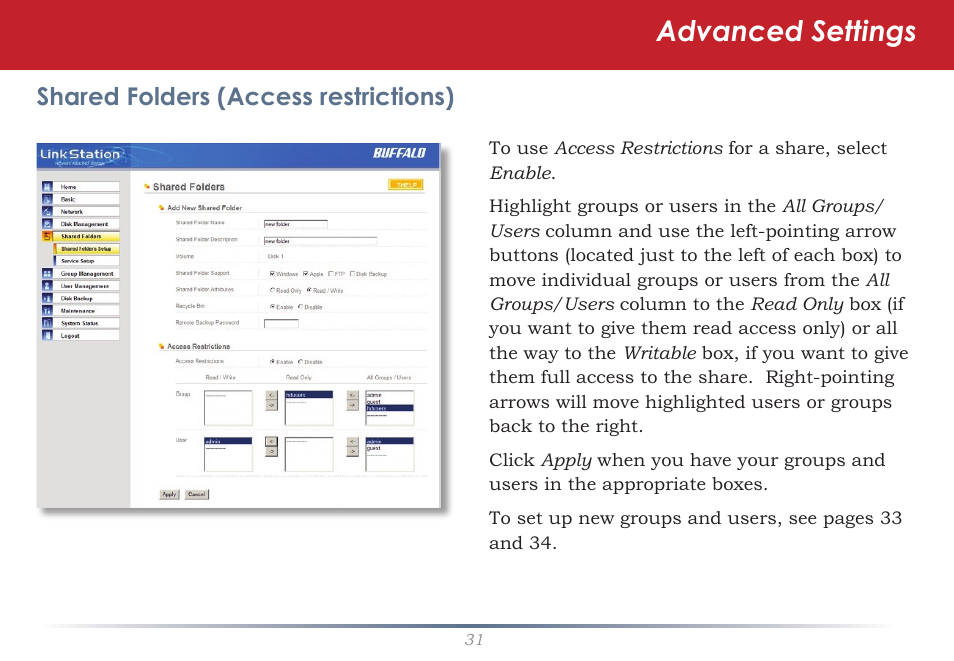The height and width of the screenshot is (661, 954).
Task: Open the Service Setup submenu item
Action: [x=86, y=261]
